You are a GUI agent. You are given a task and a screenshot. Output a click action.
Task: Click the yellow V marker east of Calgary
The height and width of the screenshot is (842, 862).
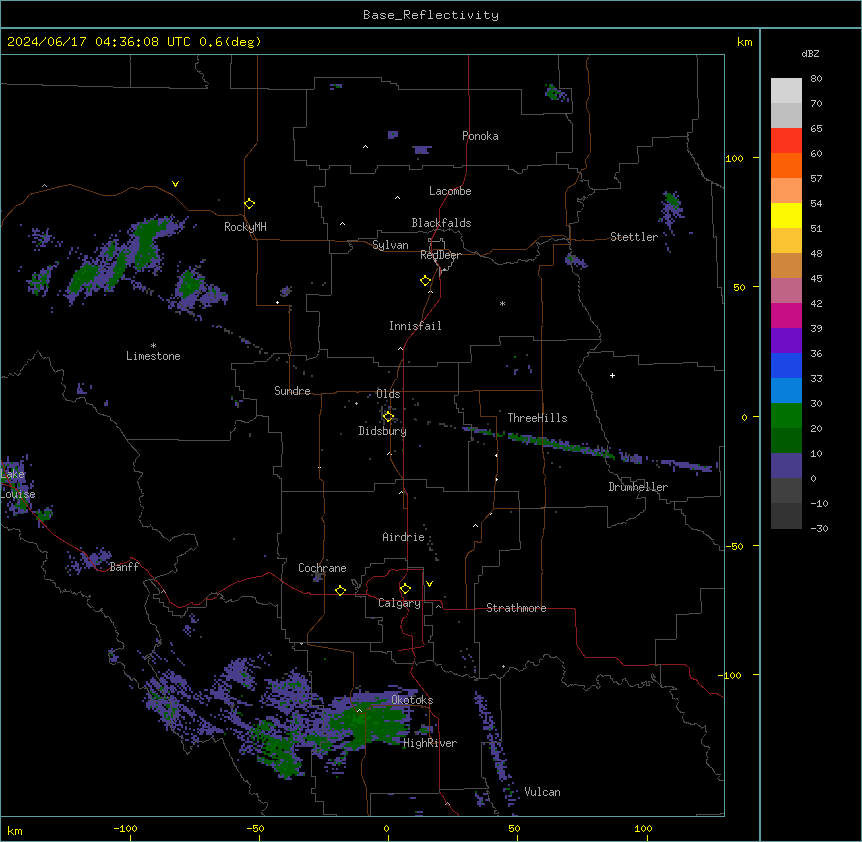click(429, 584)
